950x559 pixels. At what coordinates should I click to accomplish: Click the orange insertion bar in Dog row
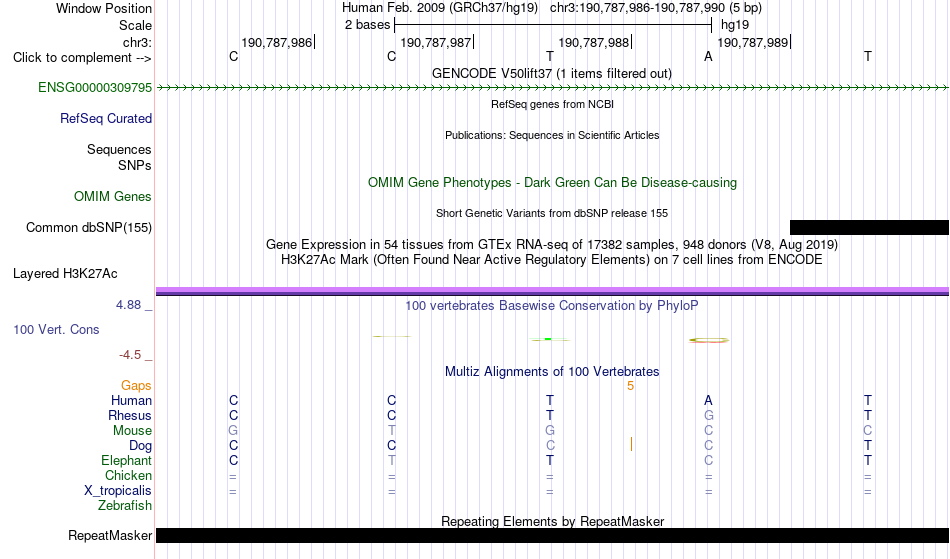click(x=631, y=445)
